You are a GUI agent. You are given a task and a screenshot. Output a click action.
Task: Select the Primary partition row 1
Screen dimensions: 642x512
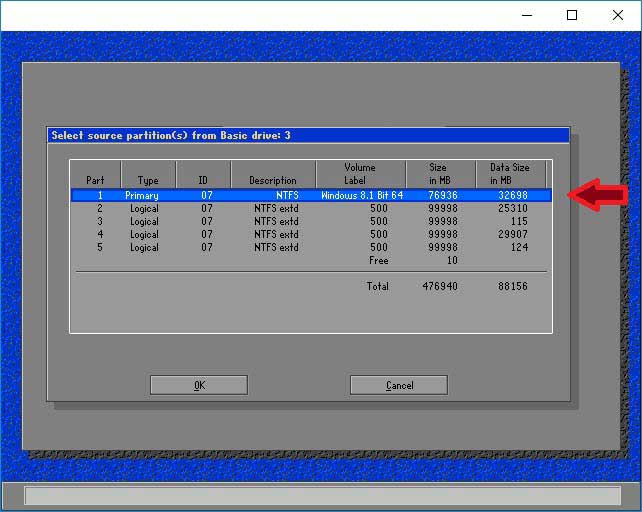point(310,195)
